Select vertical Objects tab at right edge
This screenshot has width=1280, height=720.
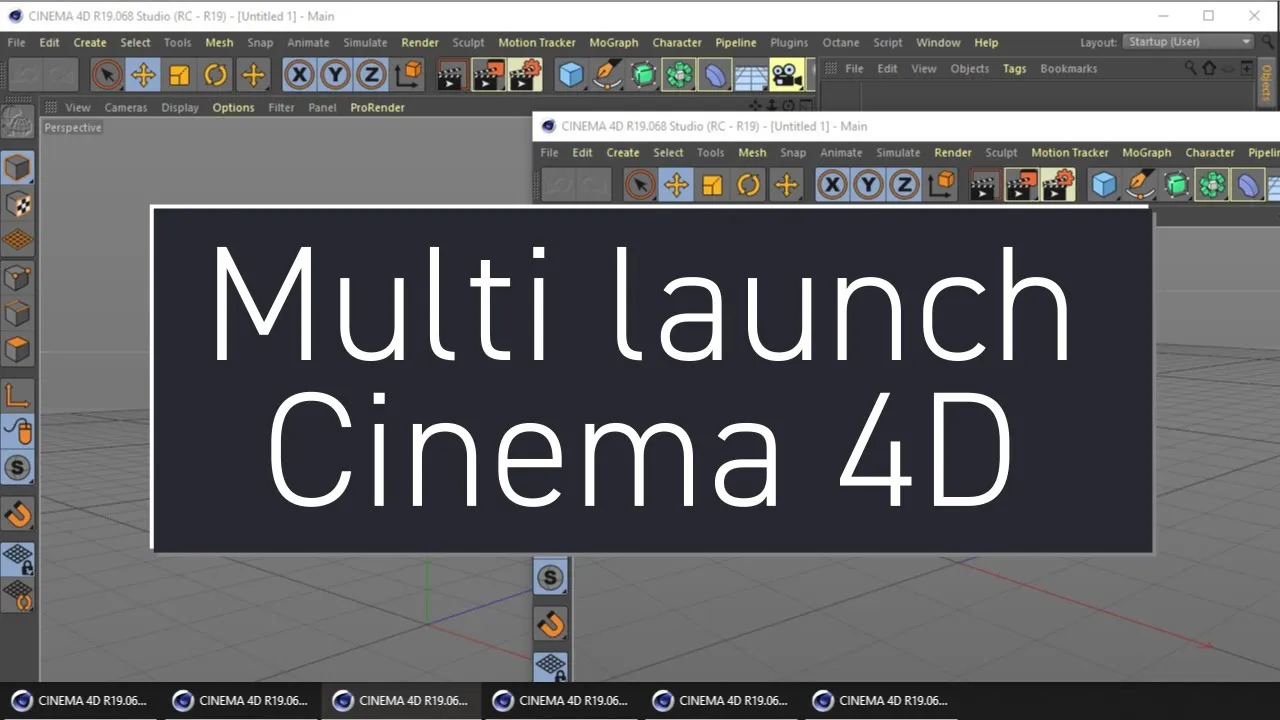[1267, 84]
